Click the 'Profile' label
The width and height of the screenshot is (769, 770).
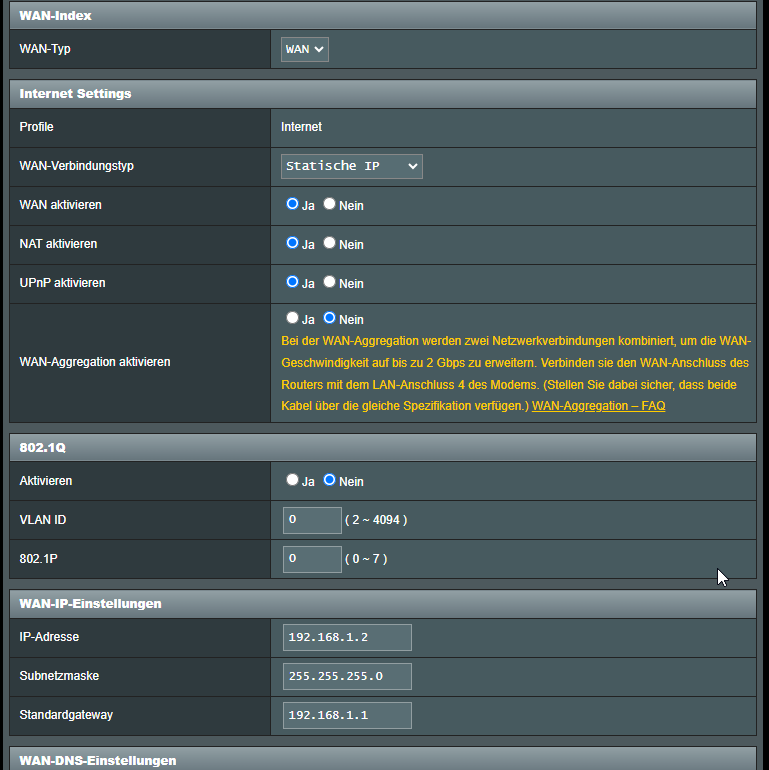pos(36,127)
